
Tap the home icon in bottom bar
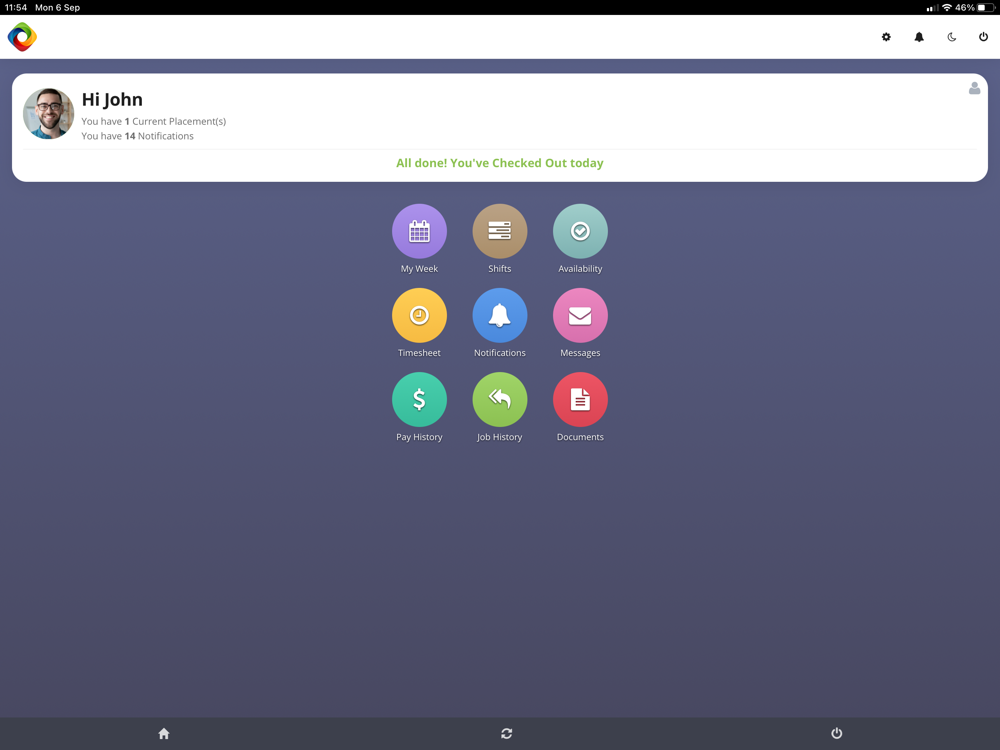coord(164,733)
